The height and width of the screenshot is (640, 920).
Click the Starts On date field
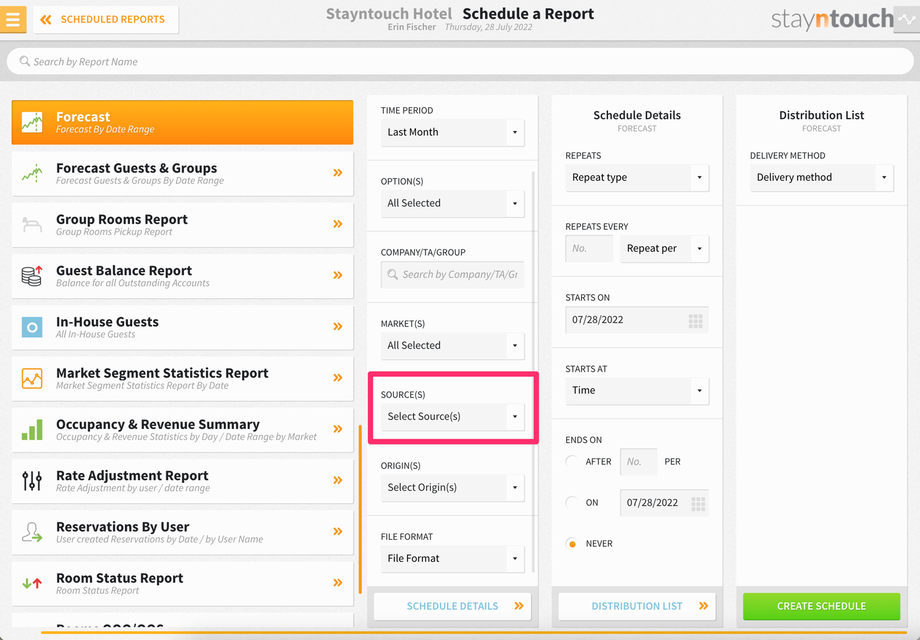[x=637, y=320]
